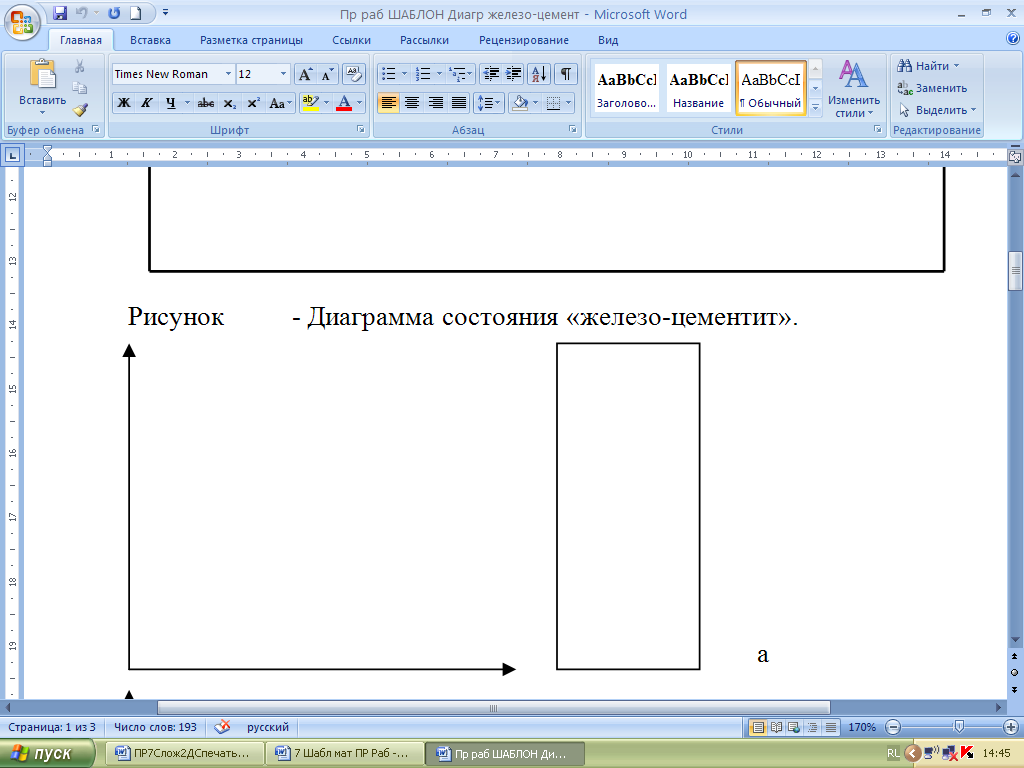Switch to the Рецензирование tab

click(524, 40)
